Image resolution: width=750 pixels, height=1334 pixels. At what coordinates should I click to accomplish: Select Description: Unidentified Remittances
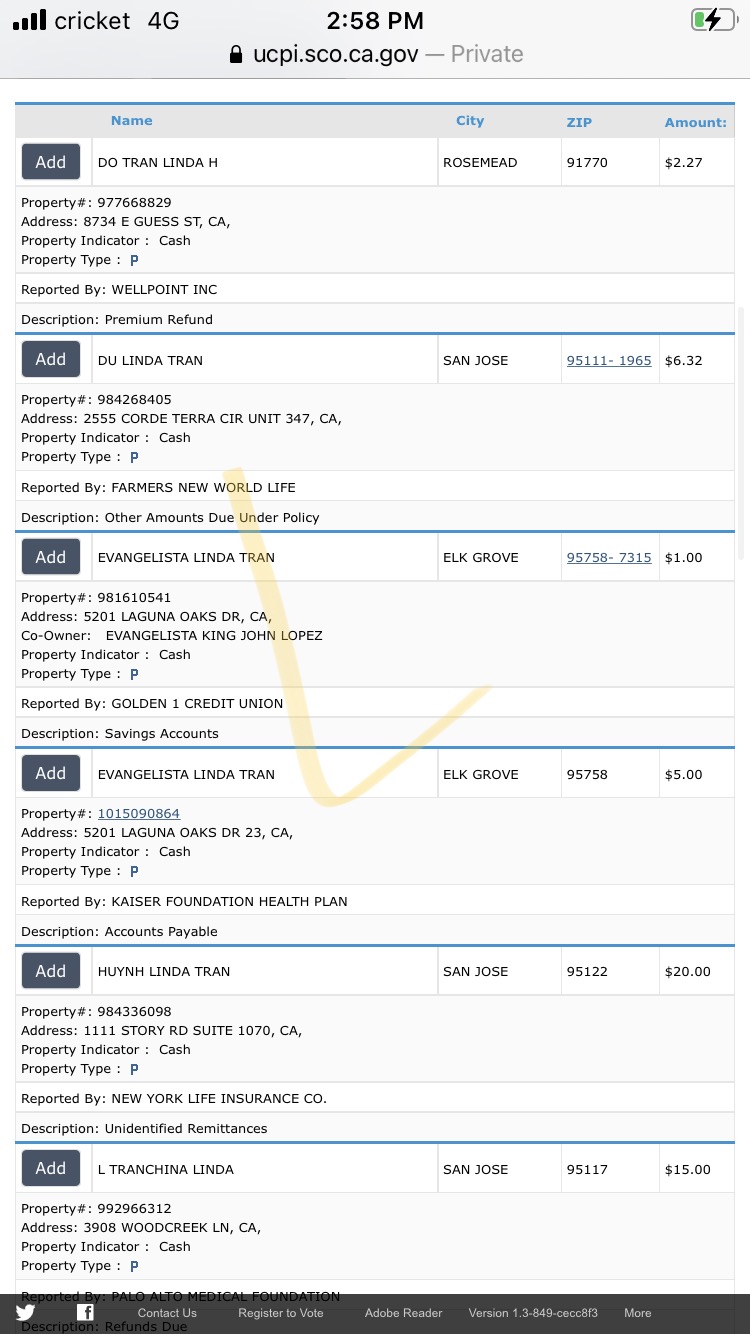click(144, 1129)
